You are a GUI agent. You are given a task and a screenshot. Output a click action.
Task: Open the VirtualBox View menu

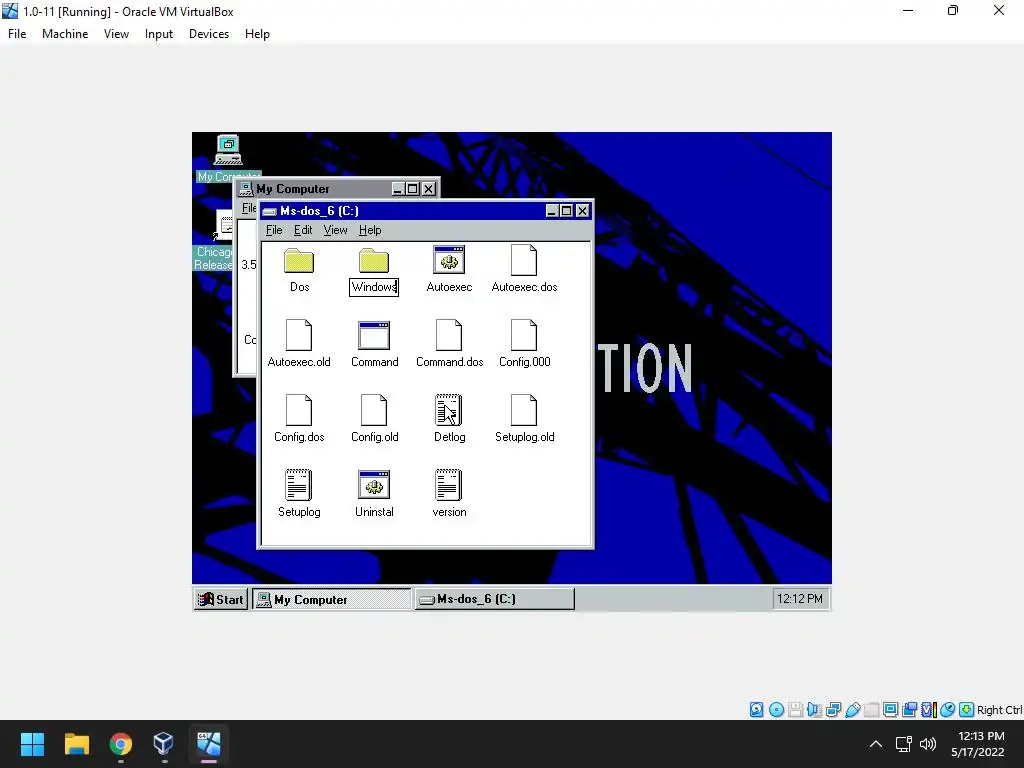(x=116, y=34)
